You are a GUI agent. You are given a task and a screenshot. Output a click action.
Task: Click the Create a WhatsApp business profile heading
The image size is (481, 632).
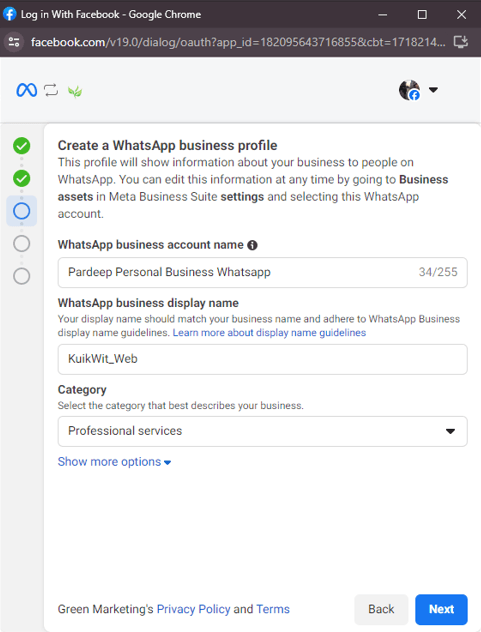[167, 146]
